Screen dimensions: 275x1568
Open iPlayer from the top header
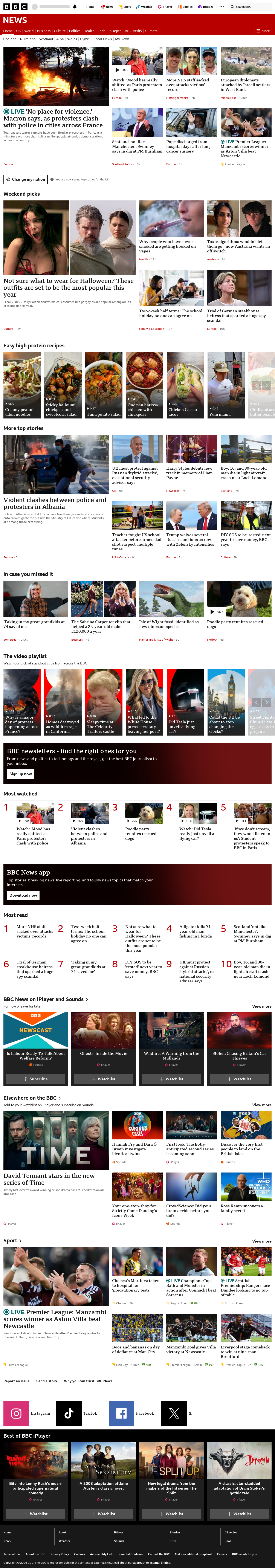coord(166,7)
